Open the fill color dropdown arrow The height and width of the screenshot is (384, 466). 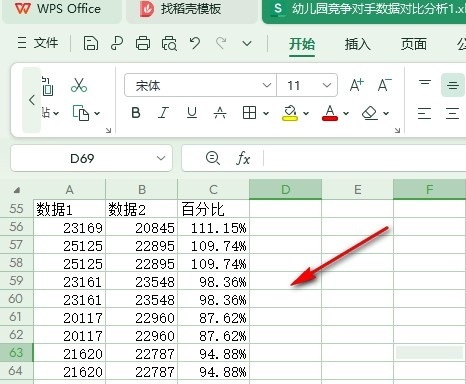pos(306,113)
